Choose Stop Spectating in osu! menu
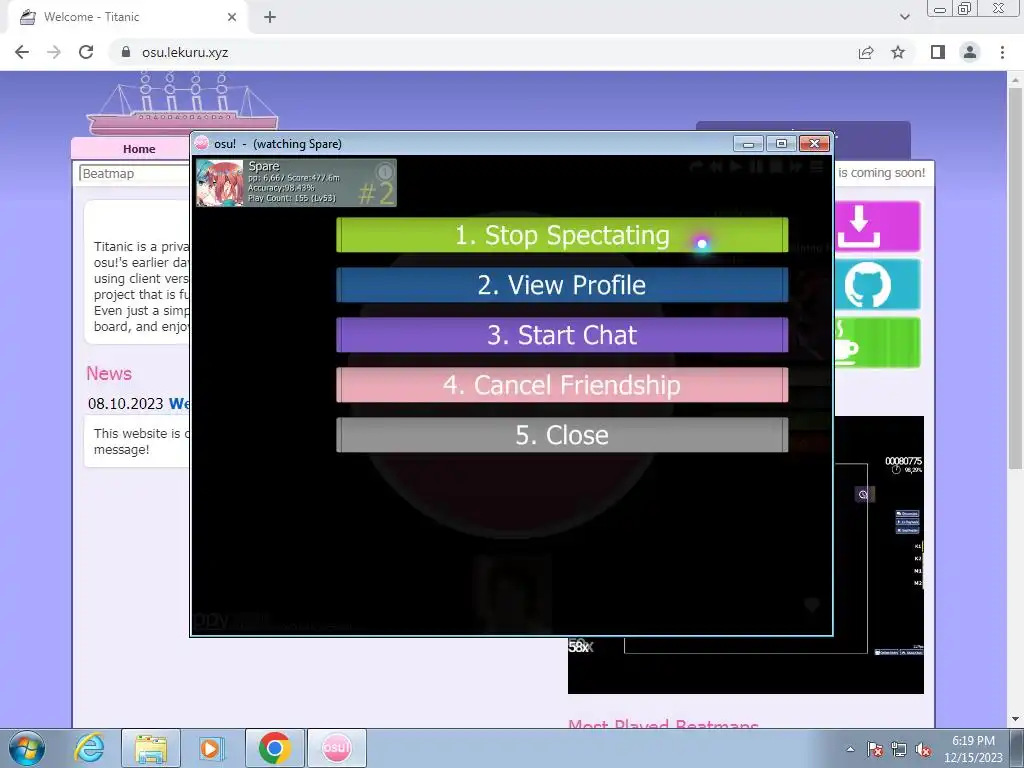Viewport: 1024px width, 768px height. pyautogui.click(x=562, y=235)
